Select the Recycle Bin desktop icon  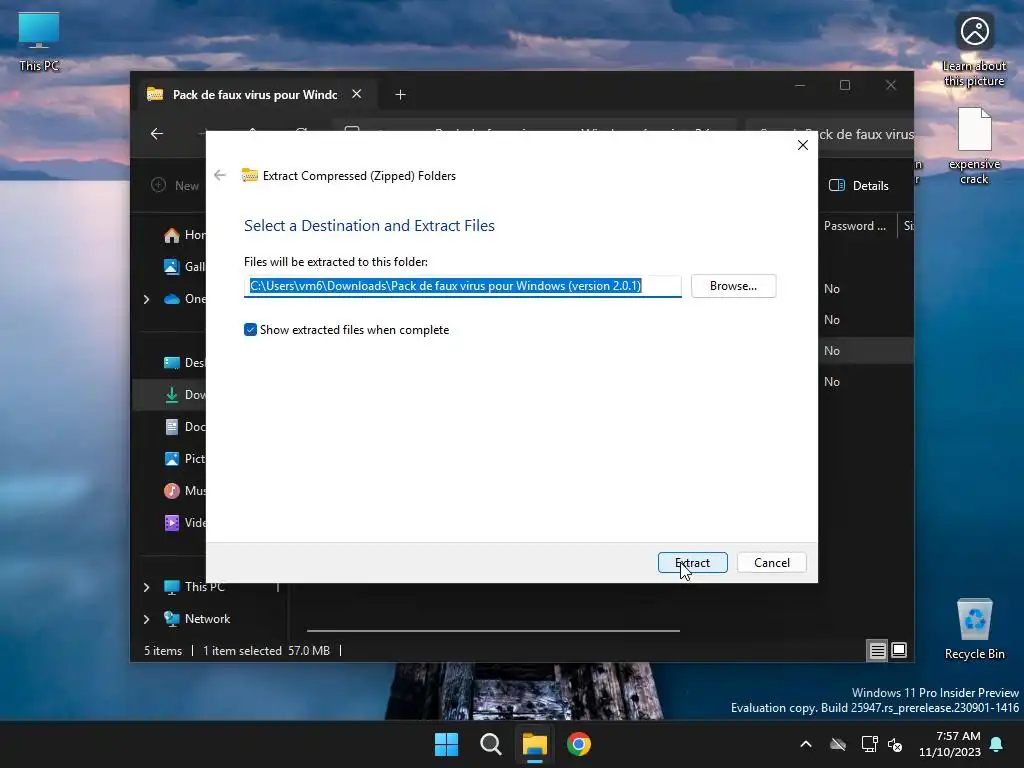pyautogui.click(x=974, y=630)
